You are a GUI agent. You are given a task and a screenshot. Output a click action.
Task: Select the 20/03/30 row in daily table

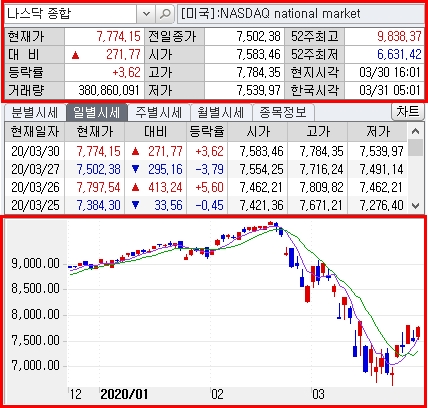point(206,151)
